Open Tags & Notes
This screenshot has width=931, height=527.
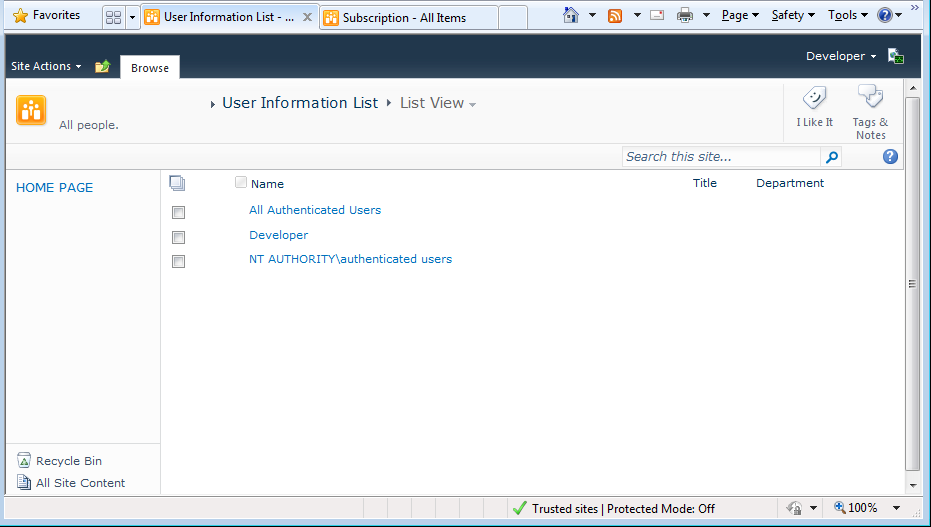pyautogui.click(x=870, y=112)
